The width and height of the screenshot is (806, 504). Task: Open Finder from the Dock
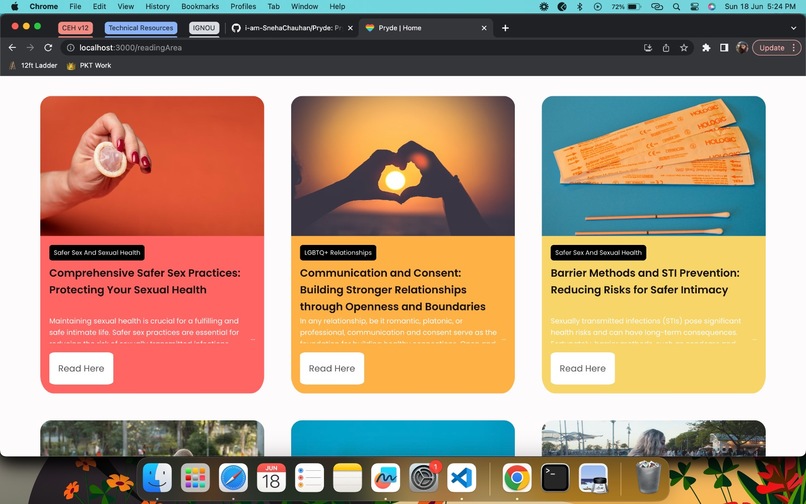[x=157, y=478]
